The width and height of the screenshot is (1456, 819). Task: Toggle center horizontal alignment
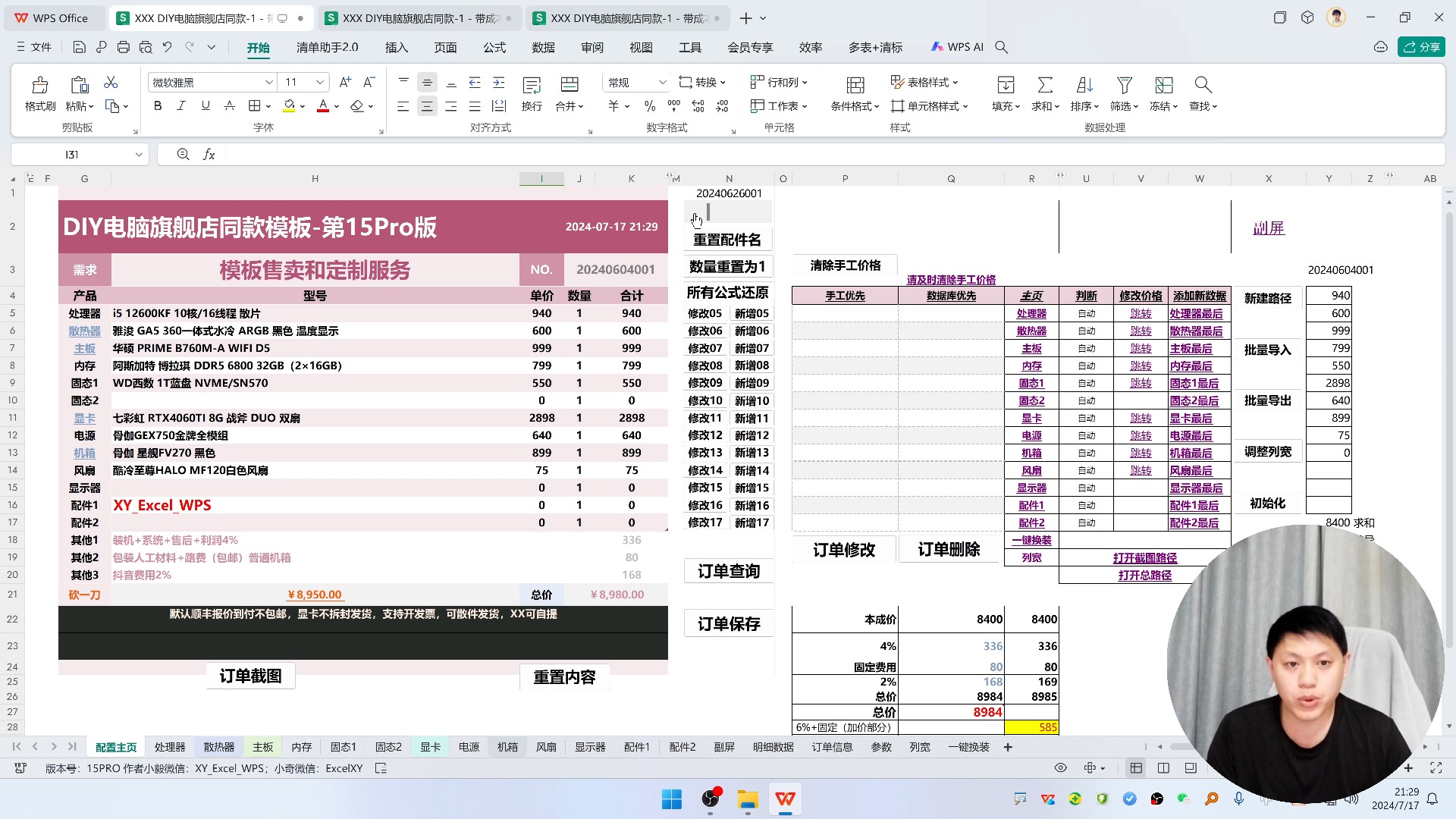pyautogui.click(x=427, y=106)
